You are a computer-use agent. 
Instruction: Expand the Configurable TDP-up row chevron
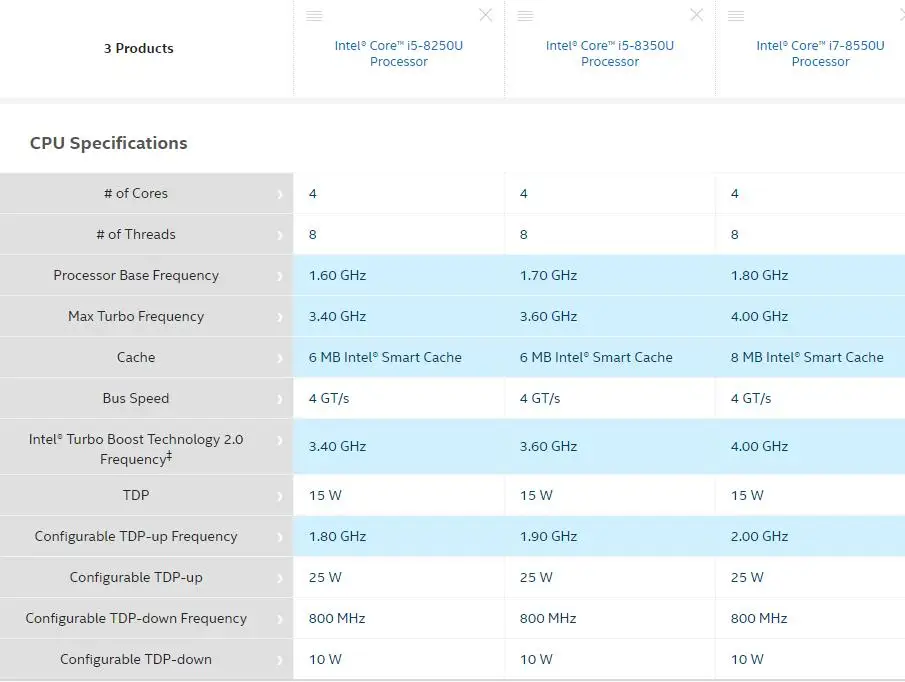tap(280, 578)
